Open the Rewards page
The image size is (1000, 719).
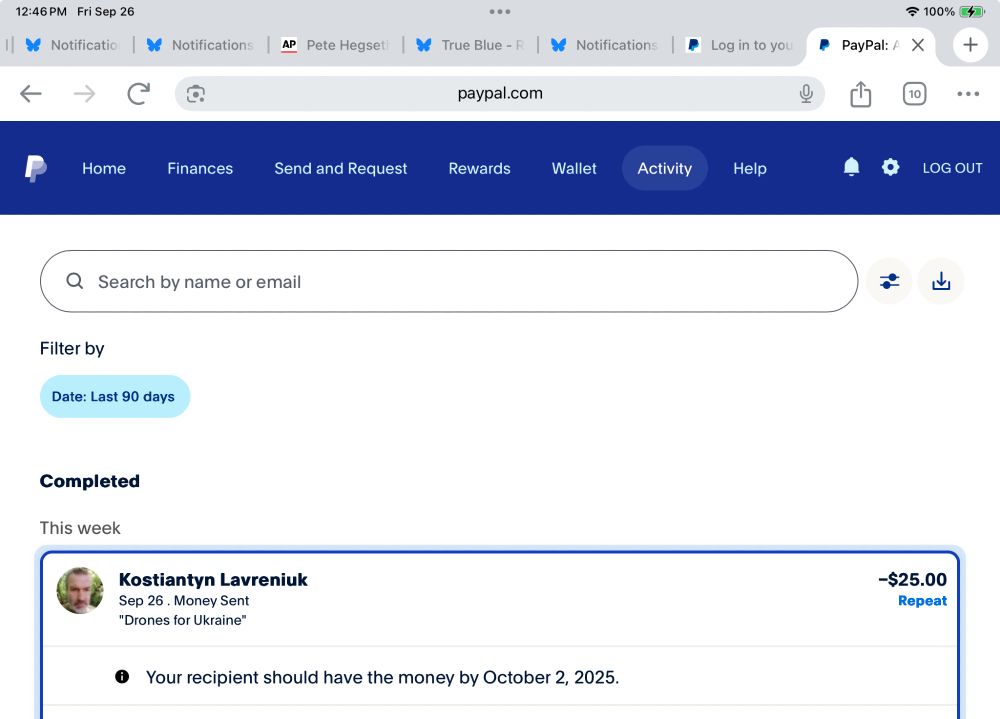pyautogui.click(x=480, y=168)
